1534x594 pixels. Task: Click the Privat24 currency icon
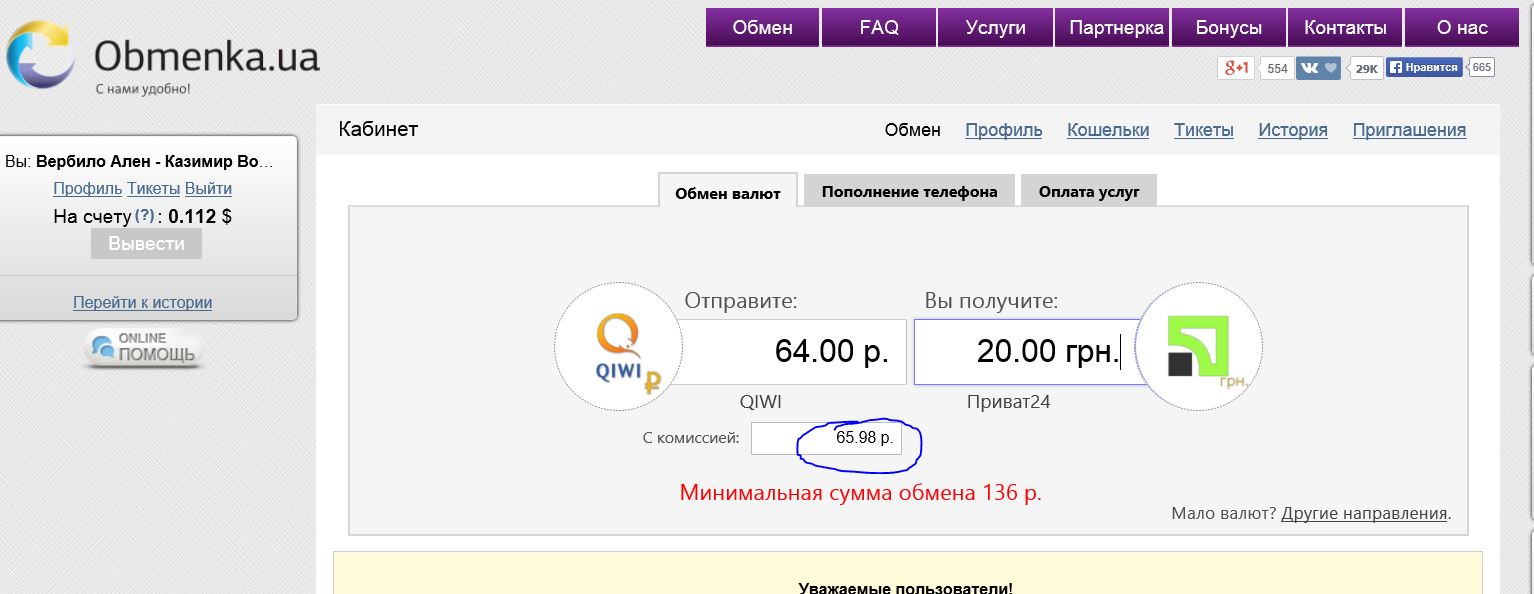click(x=1198, y=347)
